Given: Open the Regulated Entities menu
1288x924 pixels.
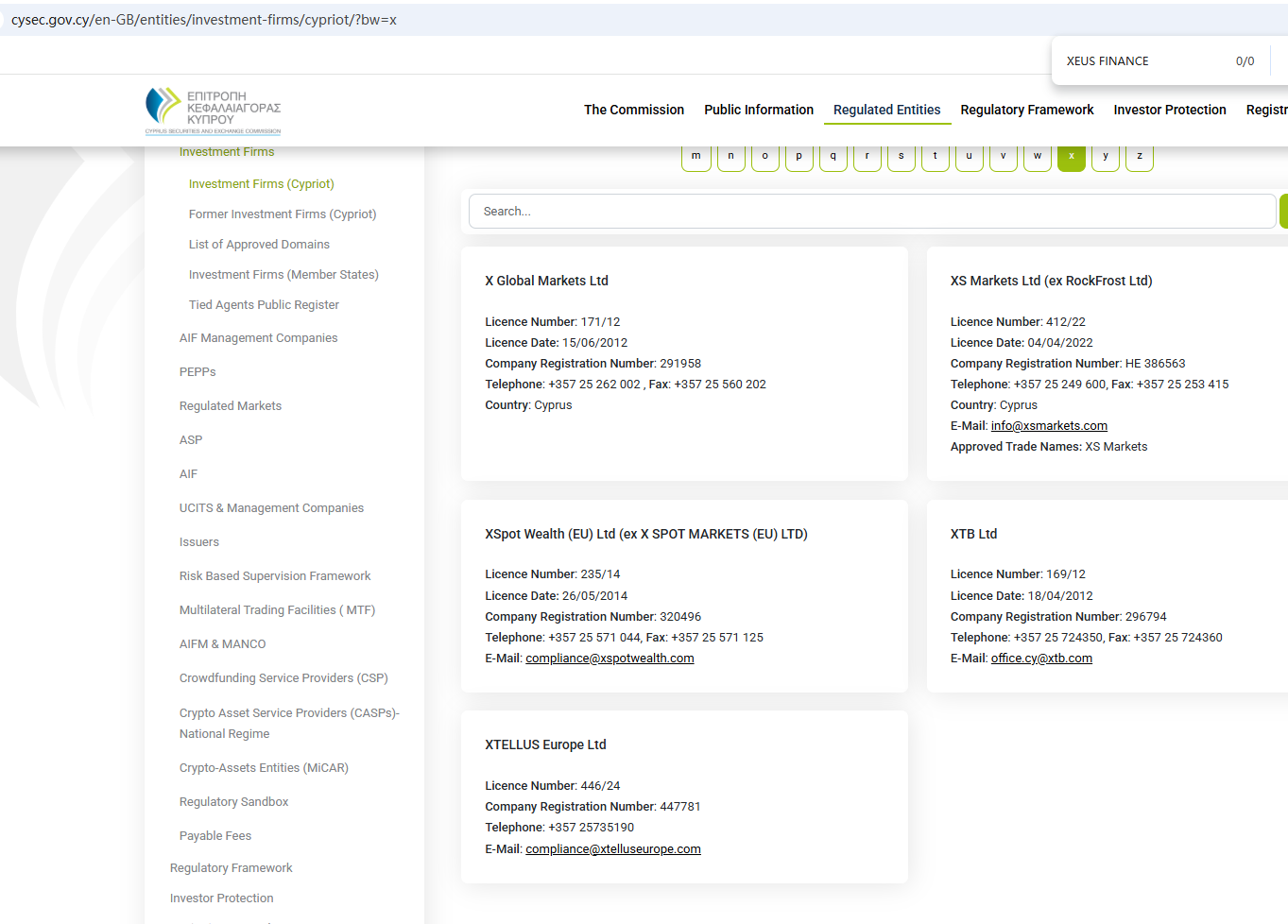Looking at the screenshot, I should (x=886, y=110).
